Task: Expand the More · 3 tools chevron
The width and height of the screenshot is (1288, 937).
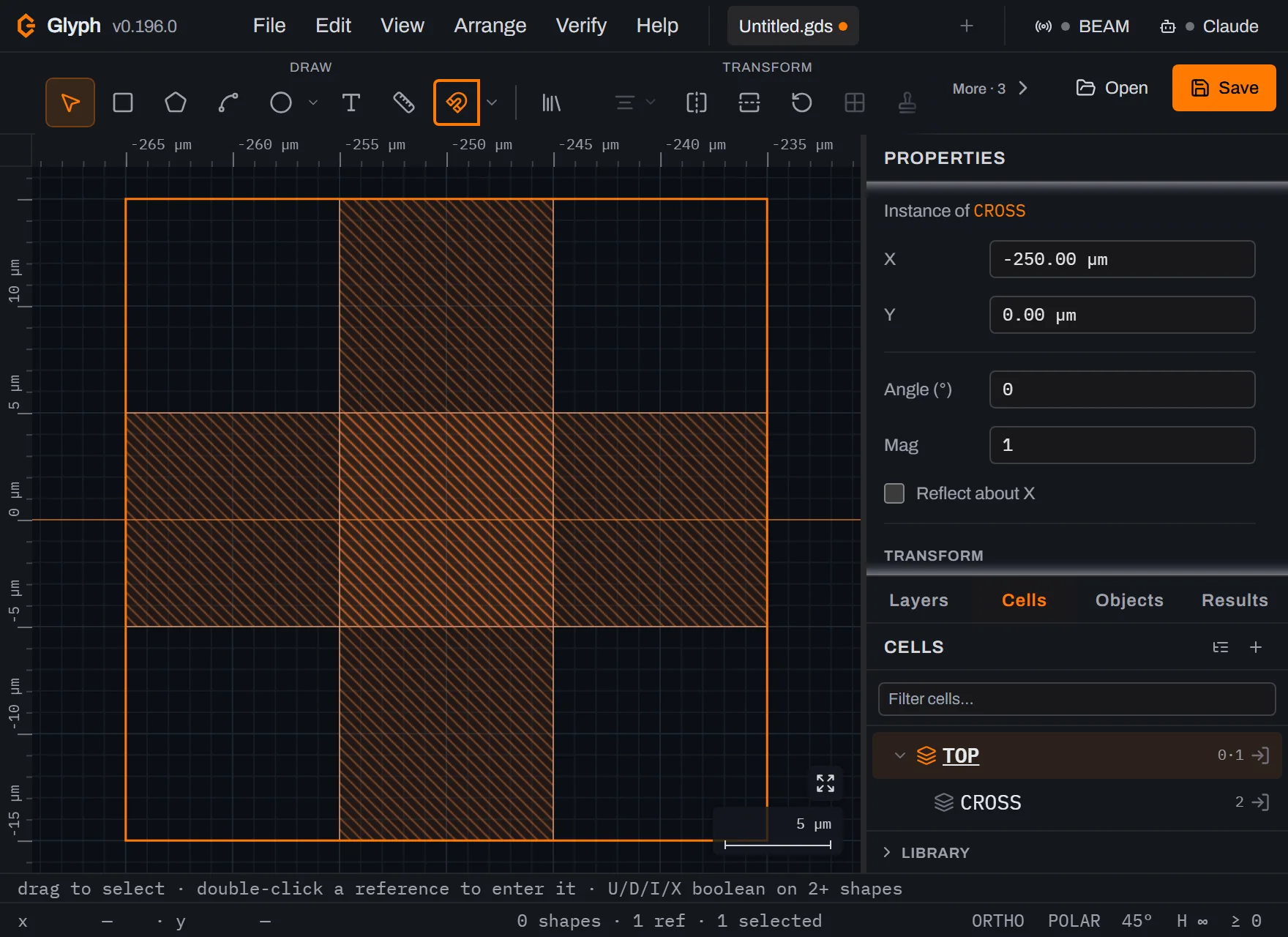Action: (x=1023, y=89)
